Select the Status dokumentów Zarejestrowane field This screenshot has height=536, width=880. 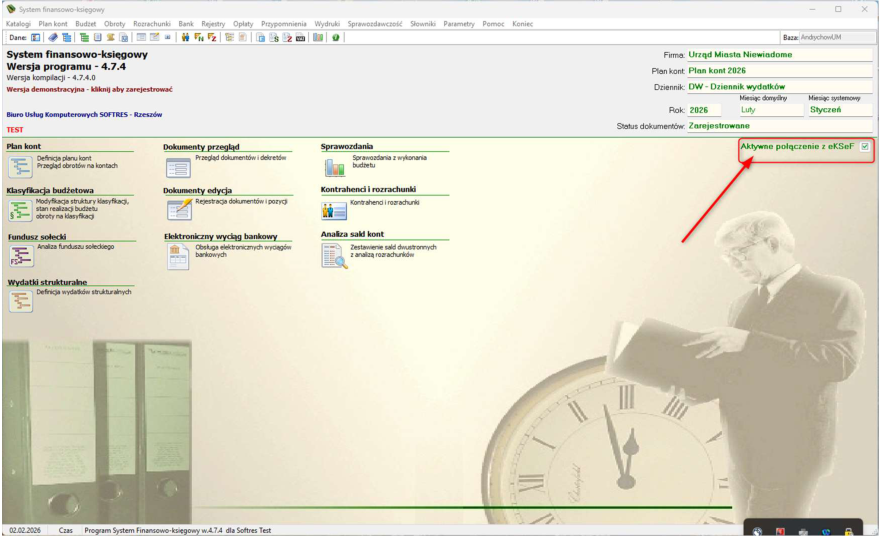point(780,126)
